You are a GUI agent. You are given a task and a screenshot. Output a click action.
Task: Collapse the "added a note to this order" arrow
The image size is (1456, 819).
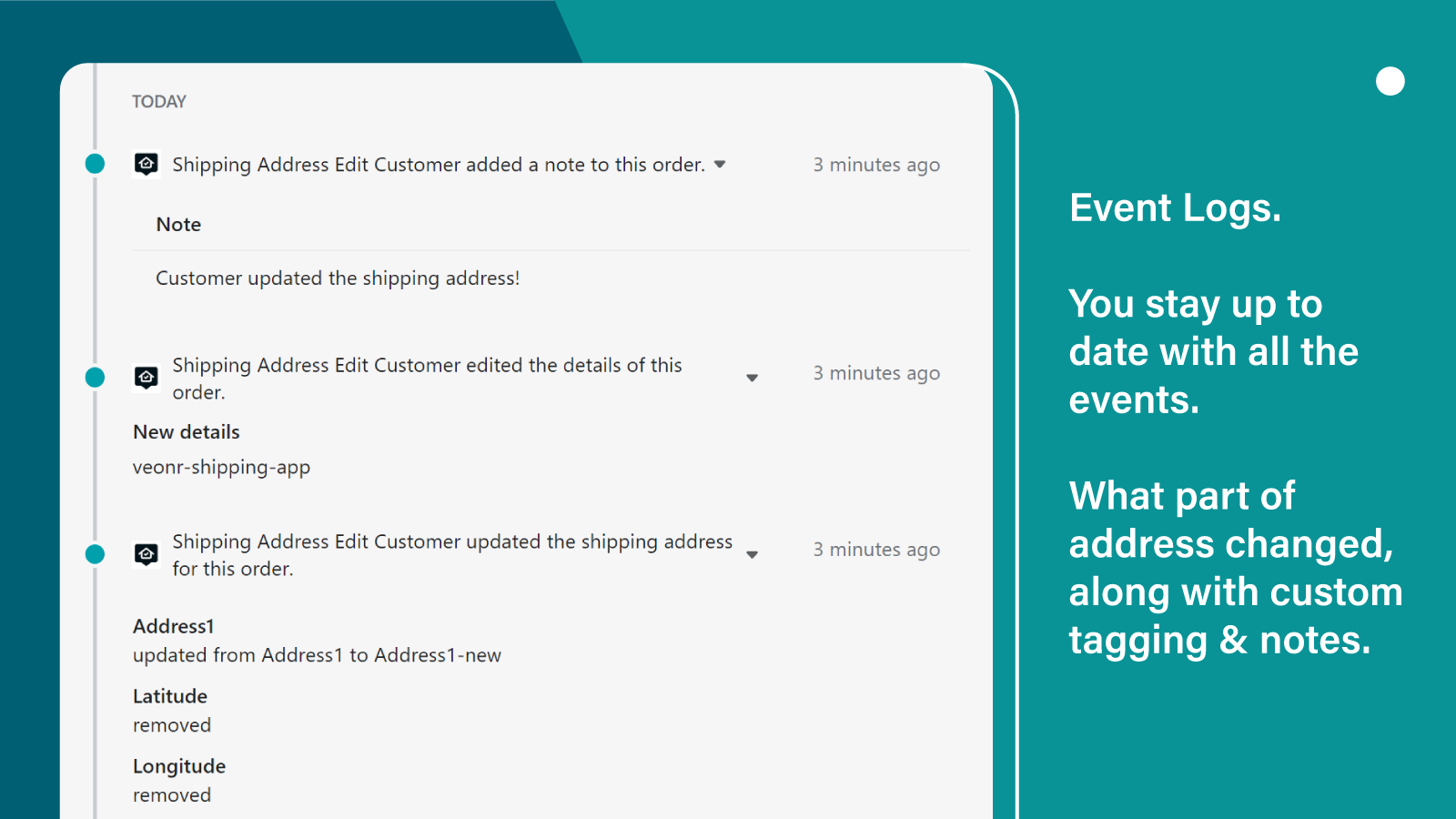point(720,165)
